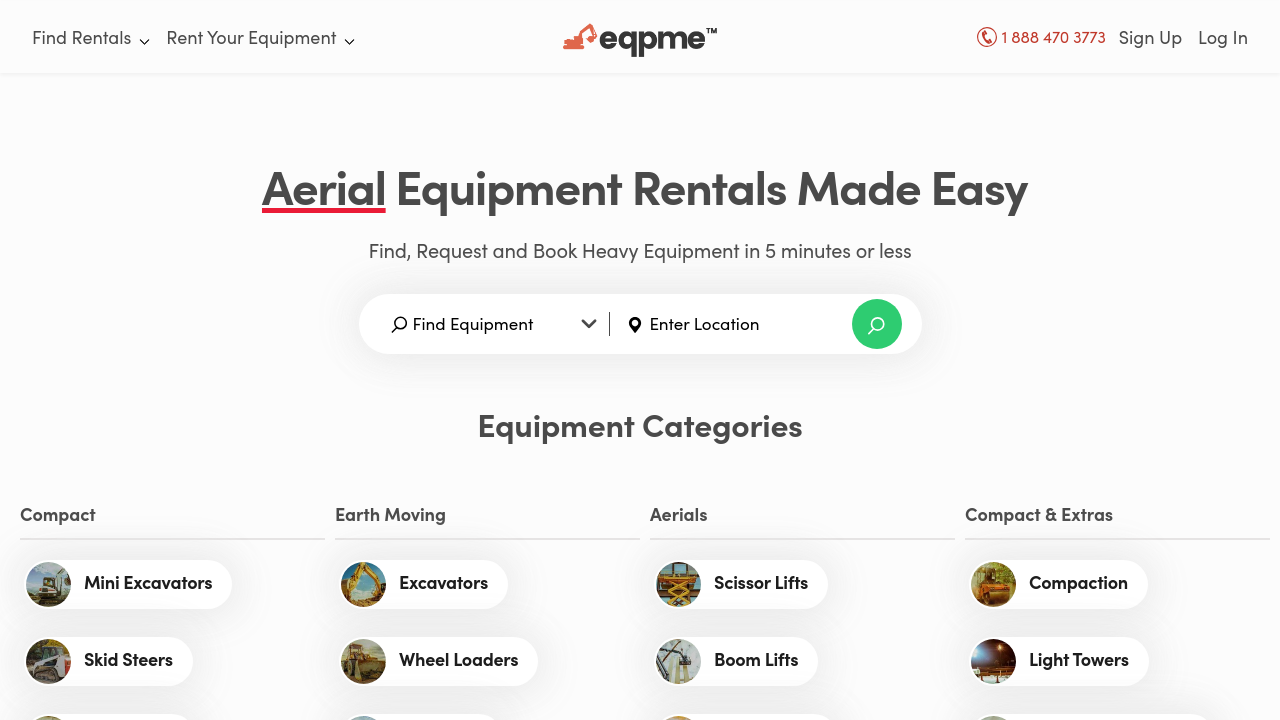Click the Enter Location field

(740, 324)
